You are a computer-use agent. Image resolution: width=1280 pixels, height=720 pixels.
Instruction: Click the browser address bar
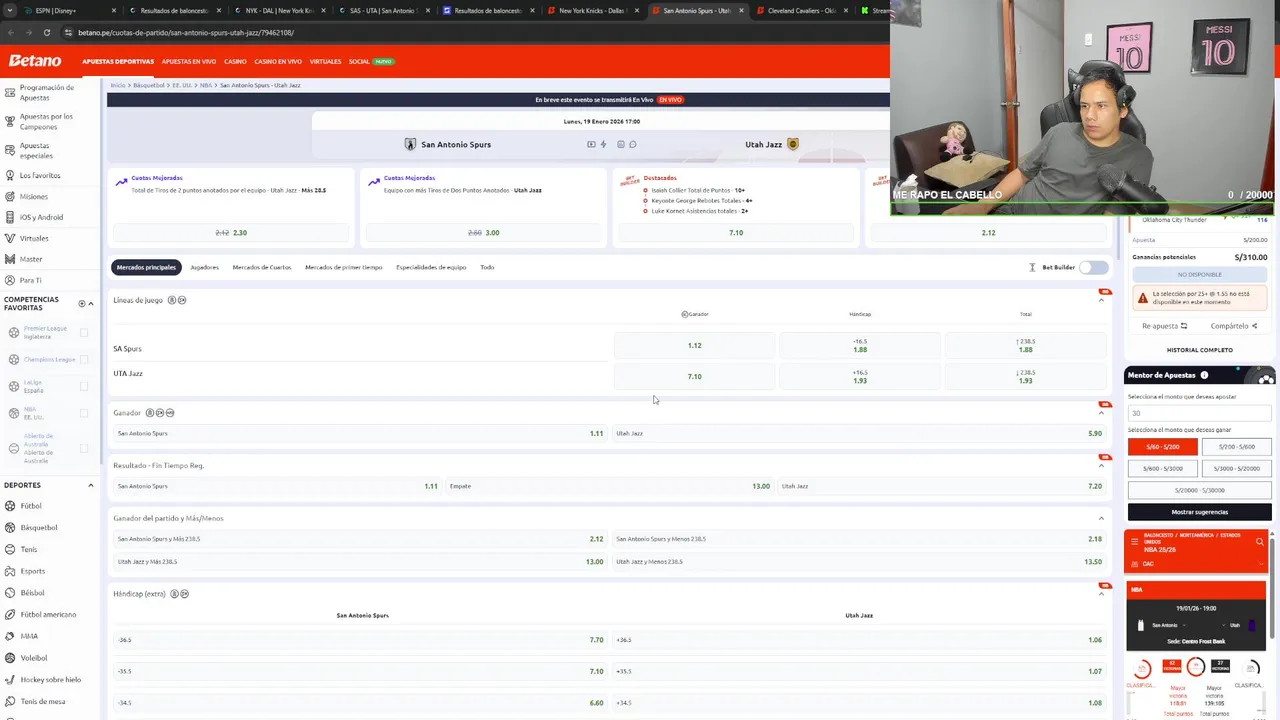(470, 32)
